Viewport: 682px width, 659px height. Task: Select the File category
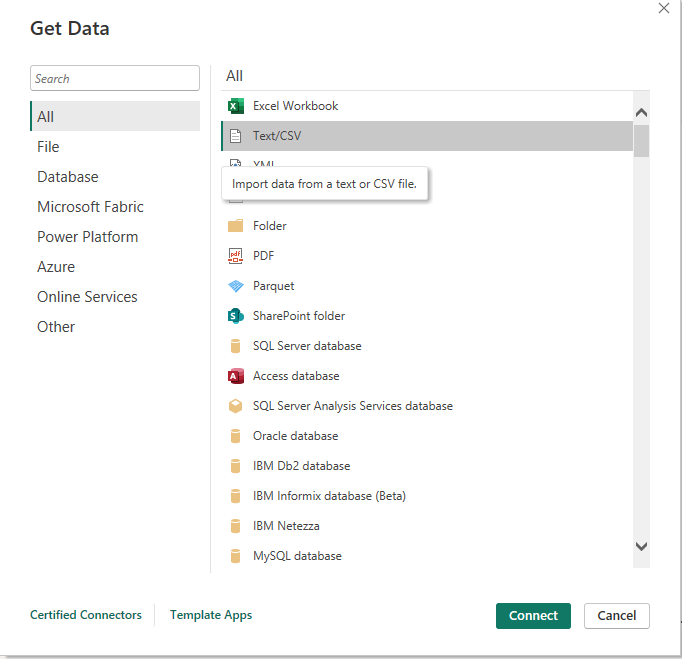(x=115, y=147)
